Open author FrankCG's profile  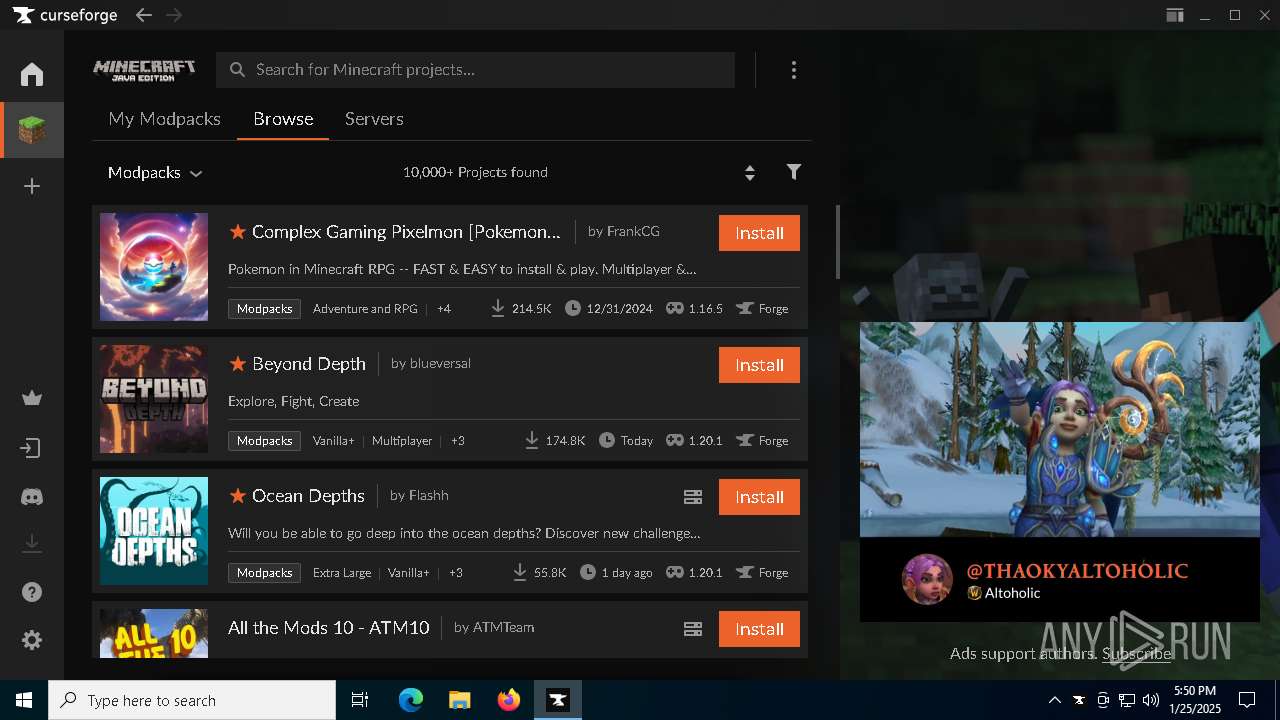(x=633, y=231)
